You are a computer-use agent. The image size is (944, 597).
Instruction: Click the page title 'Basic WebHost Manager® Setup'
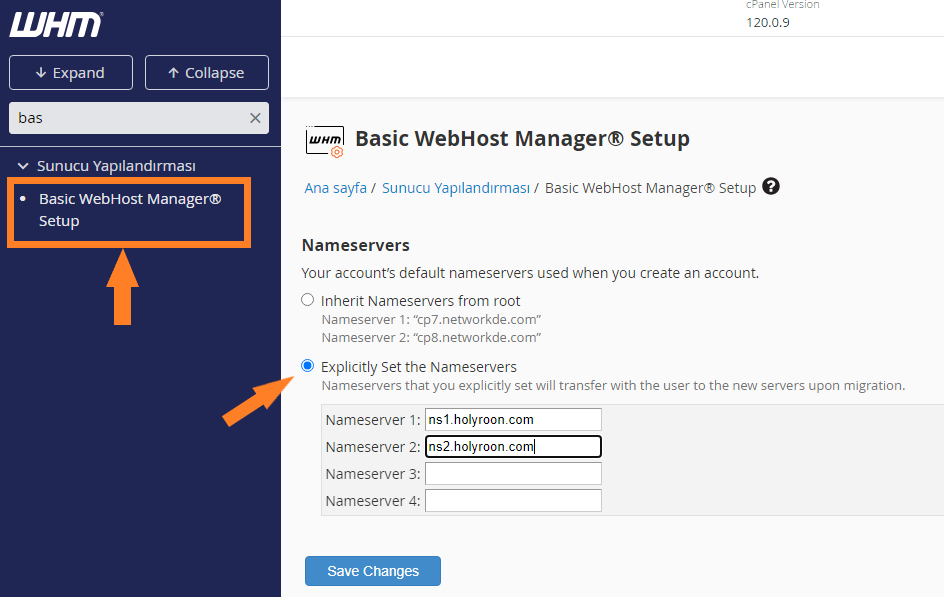(522, 138)
